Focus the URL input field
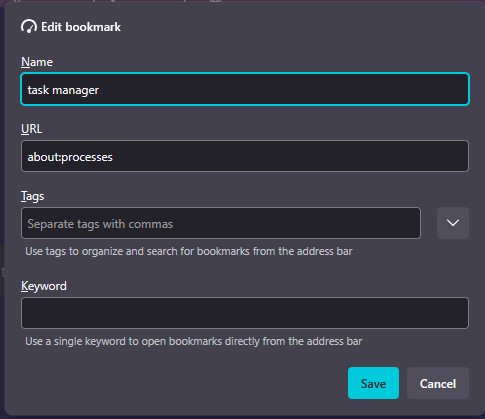Screen dimensions: 485x419 [x=245, y=156]
